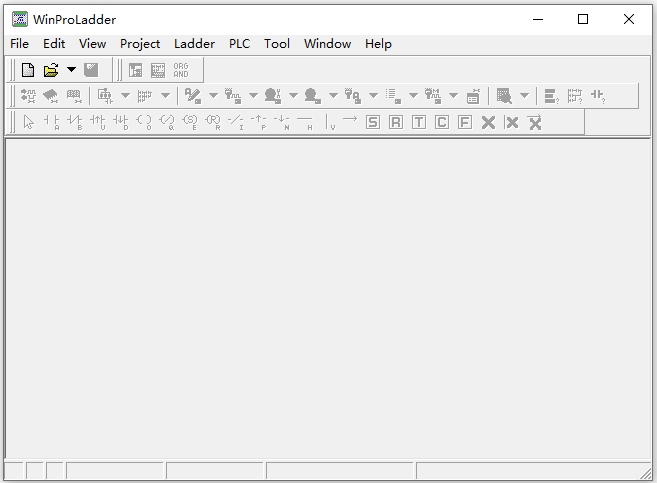The height and width of the screenshot is (483, 657).
Task: Click the plain X delete element icon
Action: [x=488, y=122]
